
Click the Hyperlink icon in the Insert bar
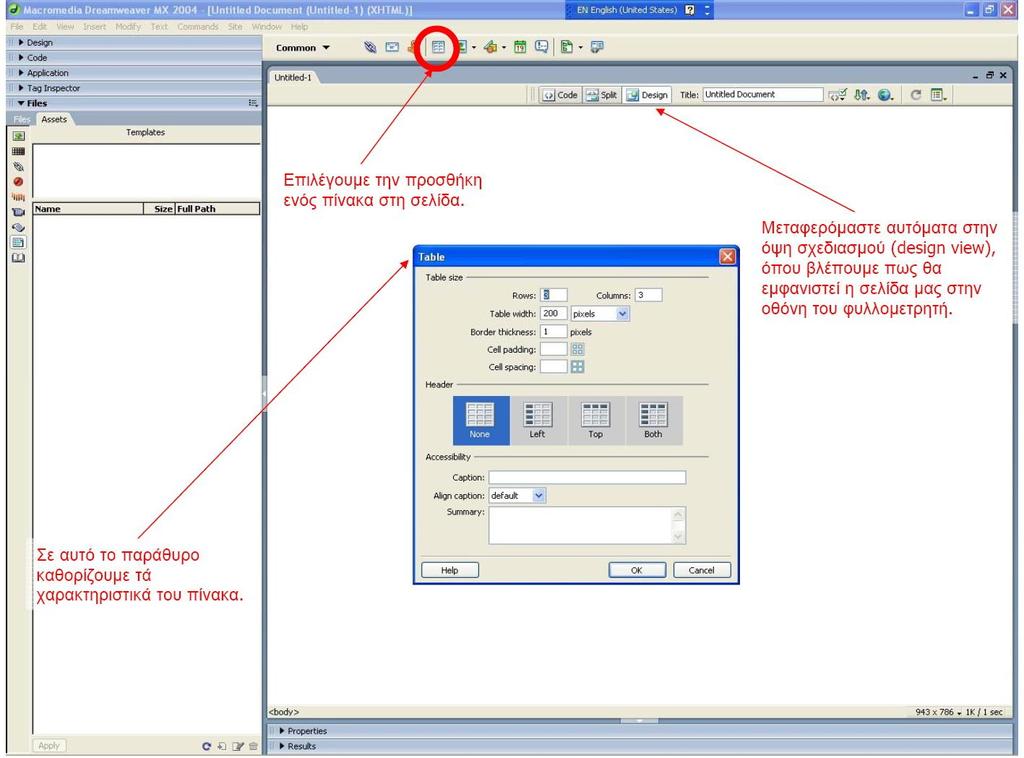370,47
